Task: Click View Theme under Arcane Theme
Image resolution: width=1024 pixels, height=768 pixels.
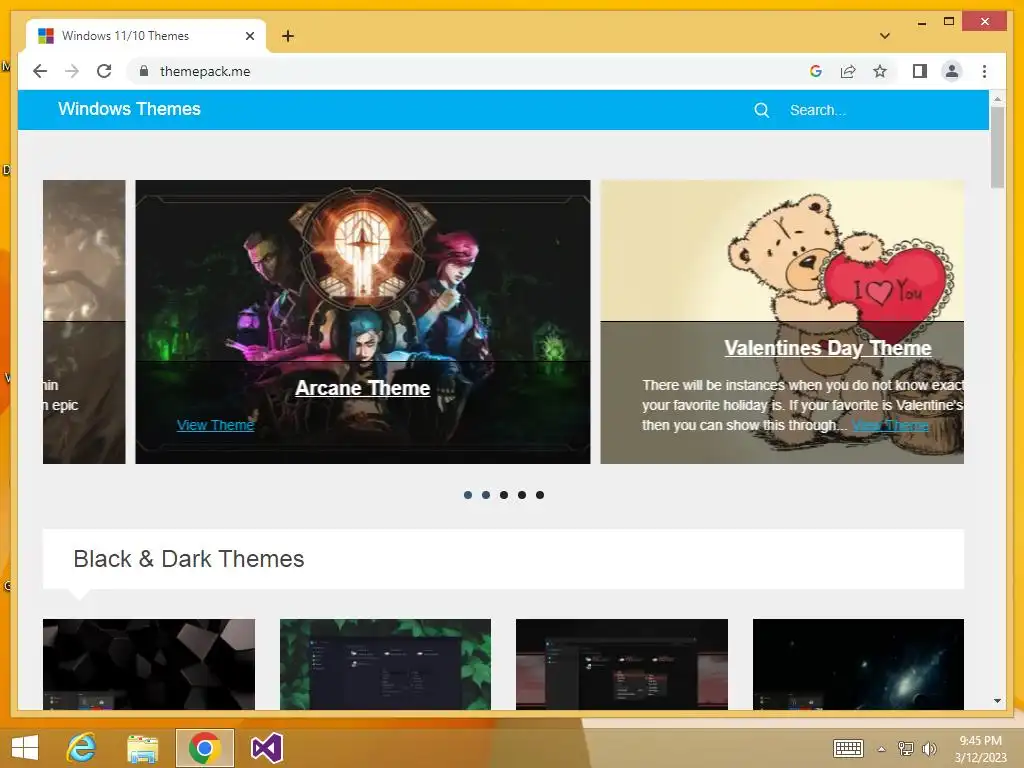Action: pyautogui.click(x=215, y=425)
